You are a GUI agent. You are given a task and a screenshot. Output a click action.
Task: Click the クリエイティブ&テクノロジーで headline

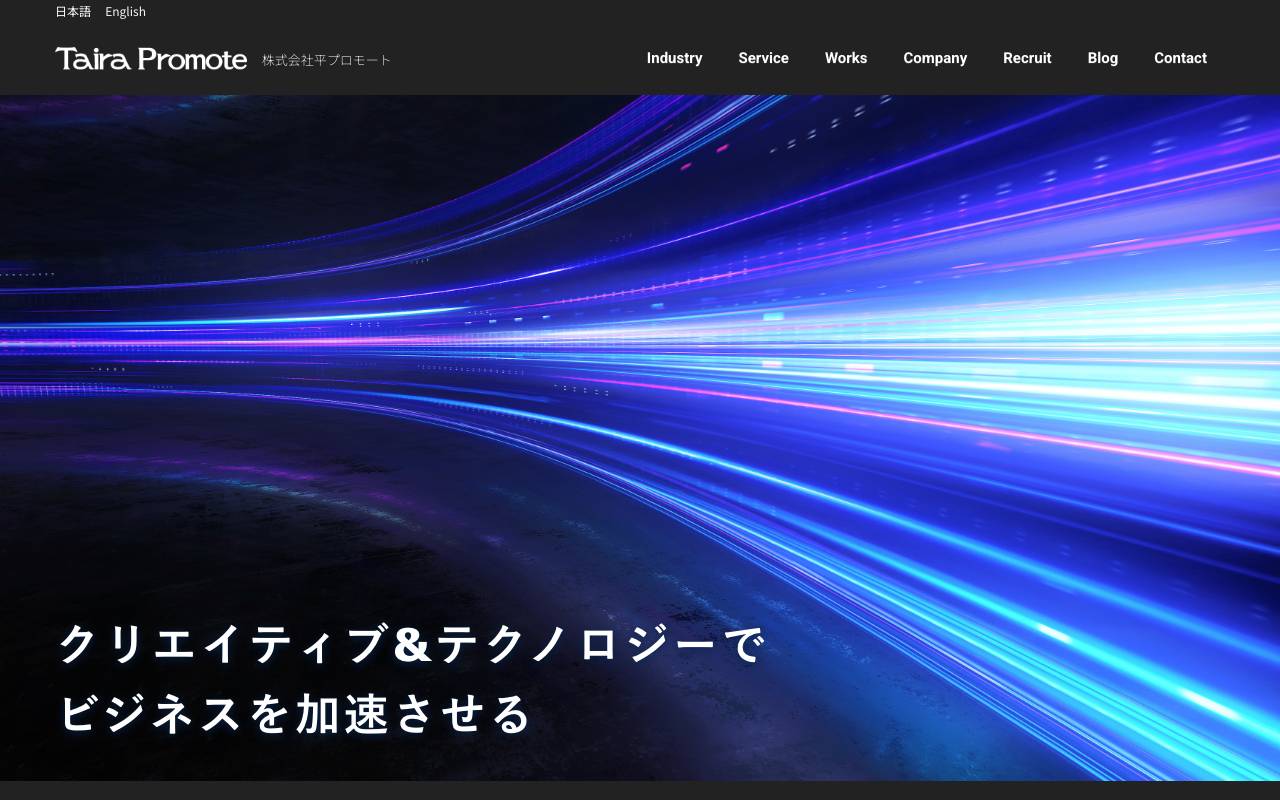[x=412, y=644]
